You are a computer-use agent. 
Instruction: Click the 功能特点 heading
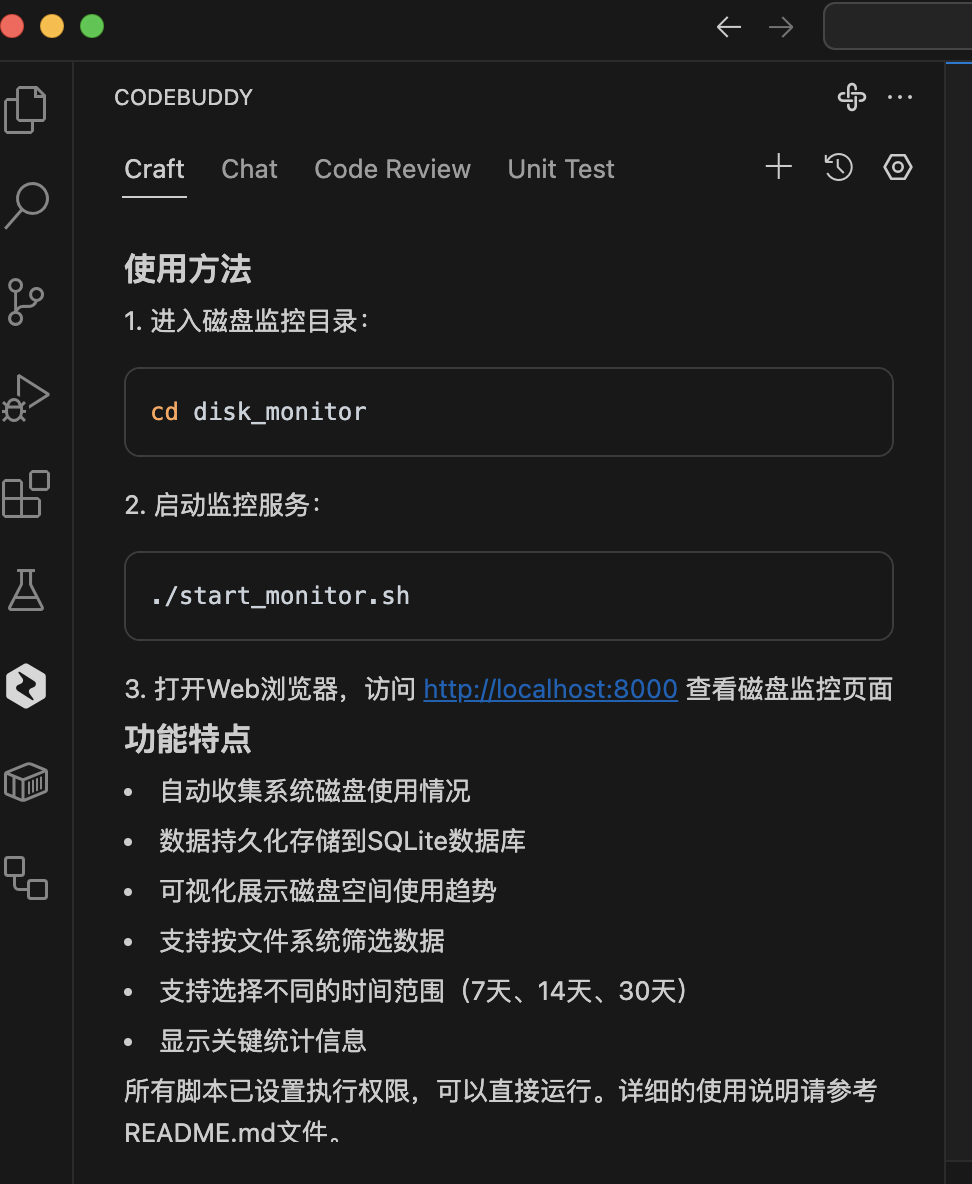pos(187,738)
